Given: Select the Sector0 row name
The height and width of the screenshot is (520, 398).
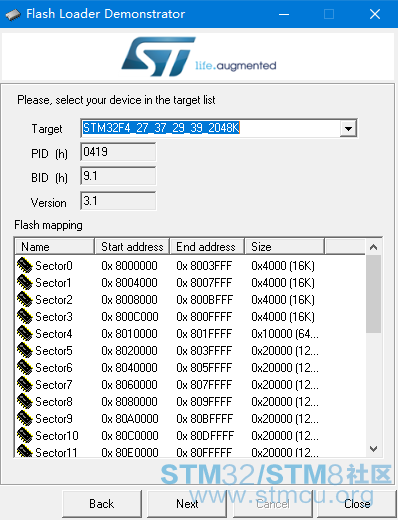Looking at the screenshot, I should (x=54, y=266).
